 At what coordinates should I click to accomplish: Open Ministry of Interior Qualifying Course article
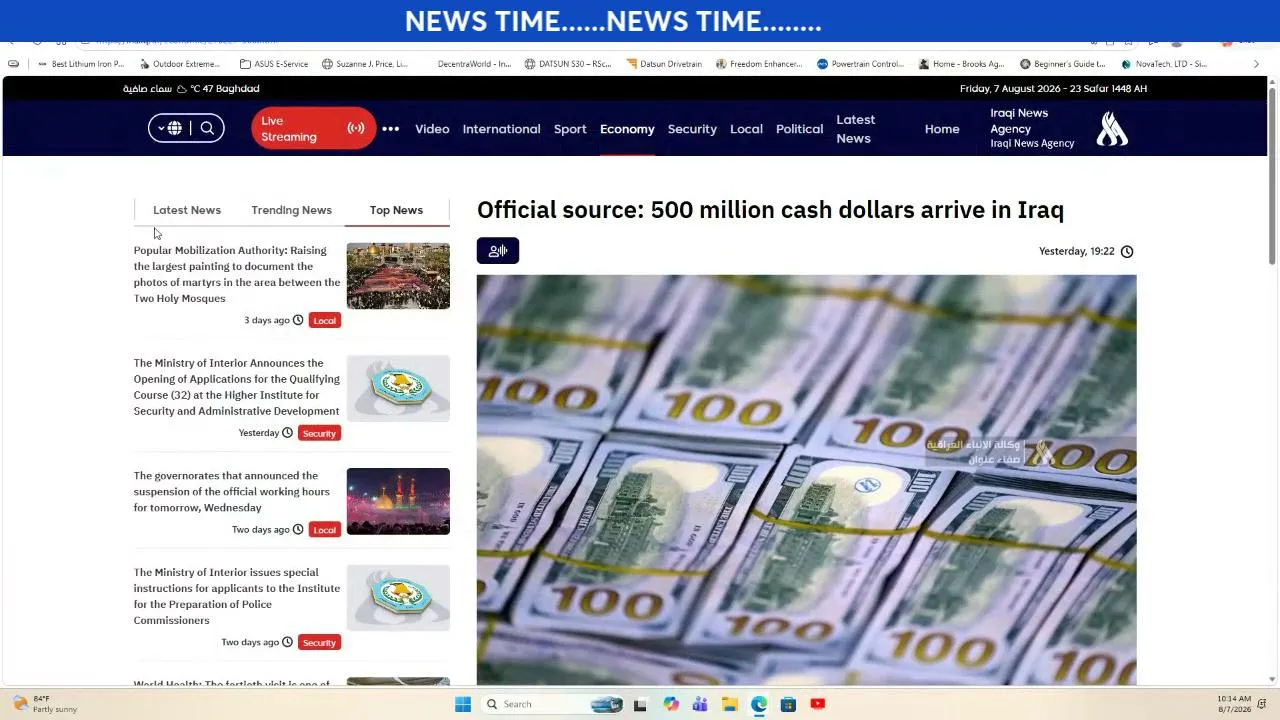237,387
